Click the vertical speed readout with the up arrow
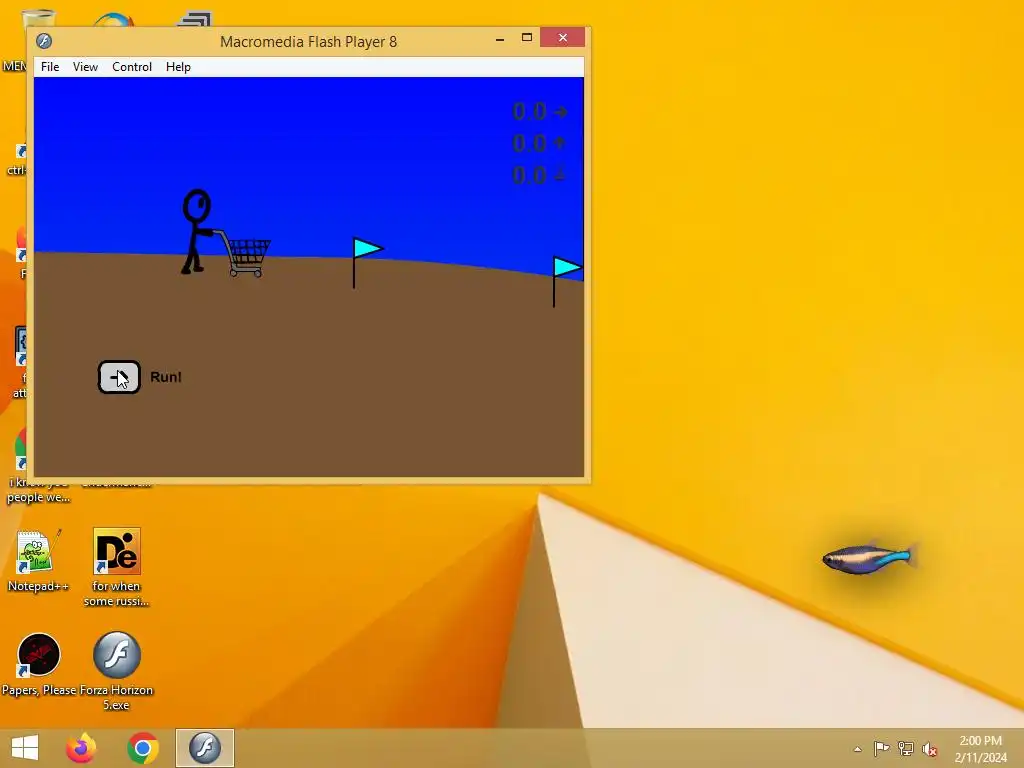1024x768 pixels. [539, 143]
